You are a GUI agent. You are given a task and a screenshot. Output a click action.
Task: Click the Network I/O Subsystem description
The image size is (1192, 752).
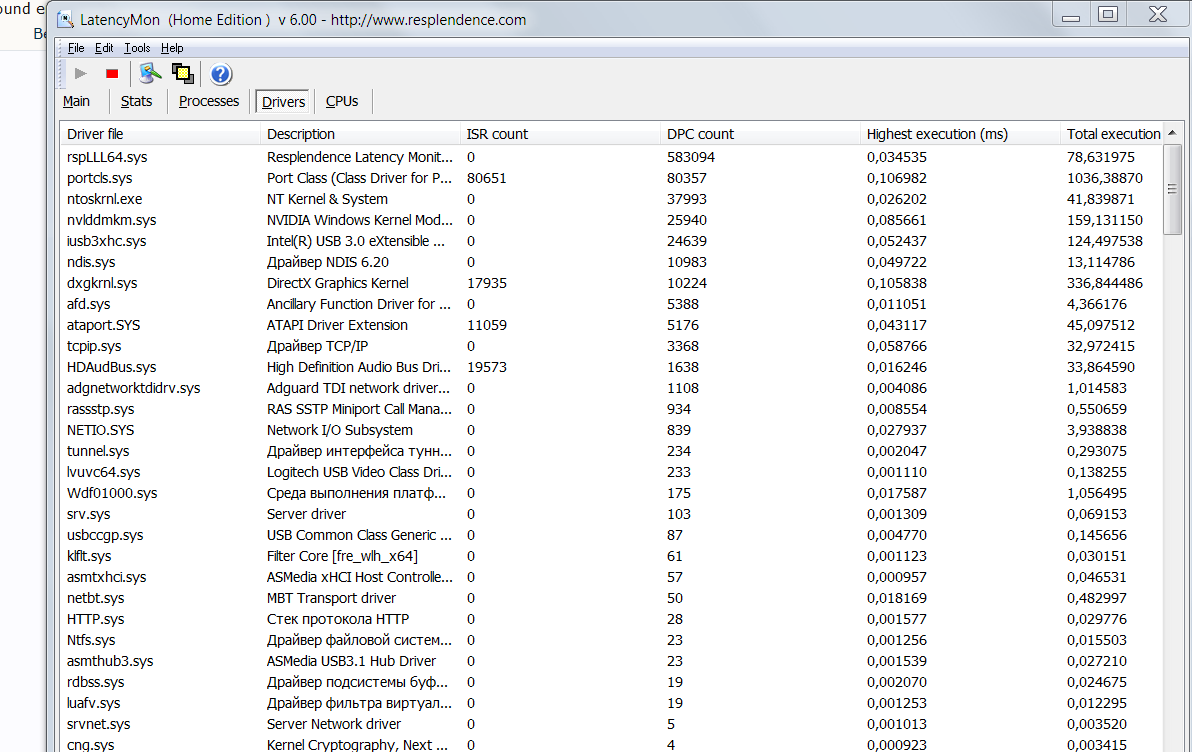[340, 430]
